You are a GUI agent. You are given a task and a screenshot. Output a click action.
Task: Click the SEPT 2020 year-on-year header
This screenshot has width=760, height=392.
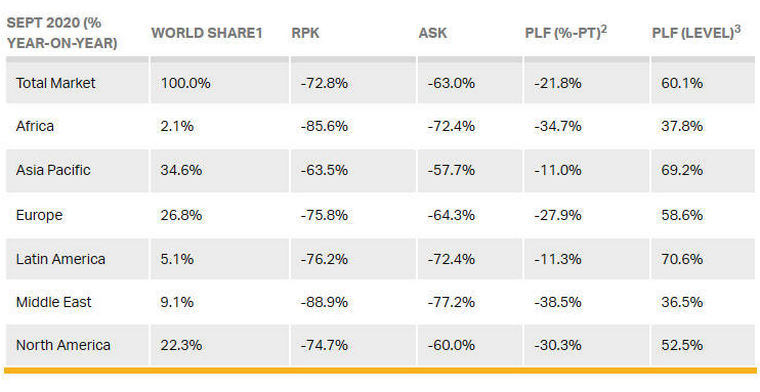(62, 33)
